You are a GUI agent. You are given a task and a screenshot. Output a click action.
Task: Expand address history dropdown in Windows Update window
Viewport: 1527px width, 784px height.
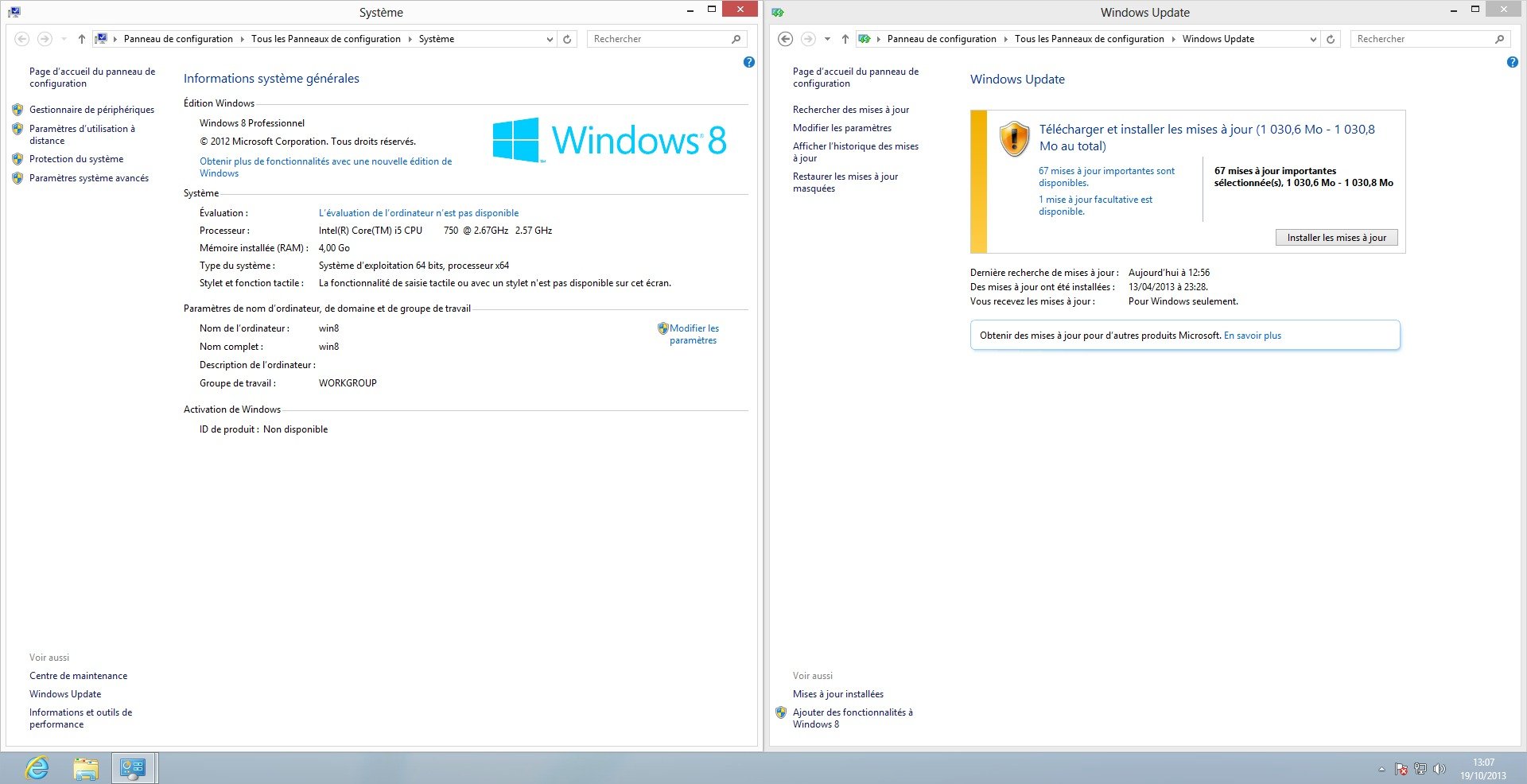click(1313, 39)
